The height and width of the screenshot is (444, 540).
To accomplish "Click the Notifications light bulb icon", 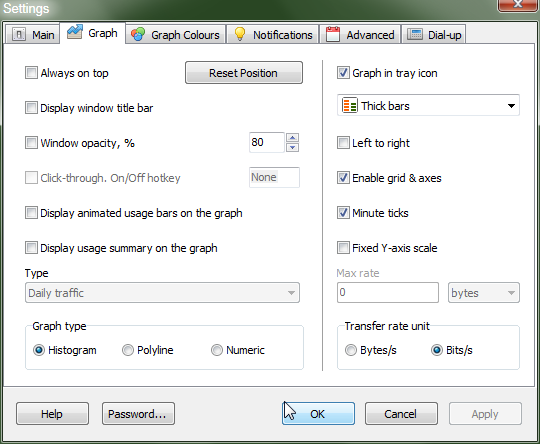I will click(x=240, y=34).
